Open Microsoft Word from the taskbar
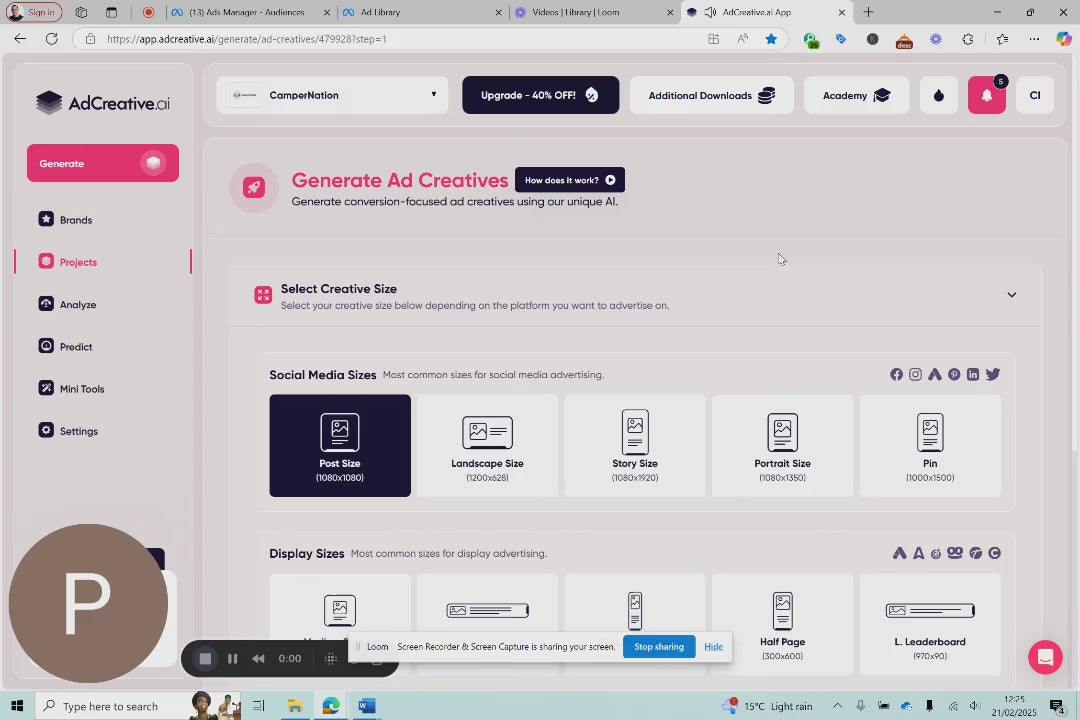This screenshot has width=1080, height=720. [366, 706]
